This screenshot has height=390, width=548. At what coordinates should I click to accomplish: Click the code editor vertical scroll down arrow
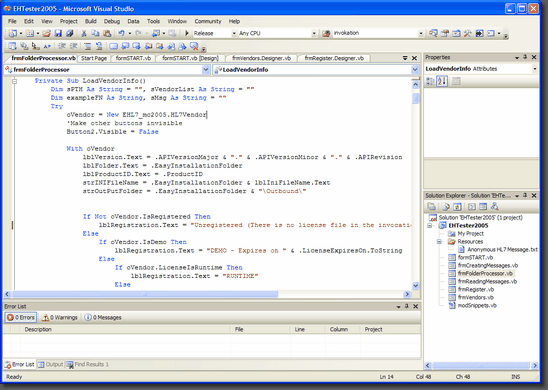tap(415, 285)
